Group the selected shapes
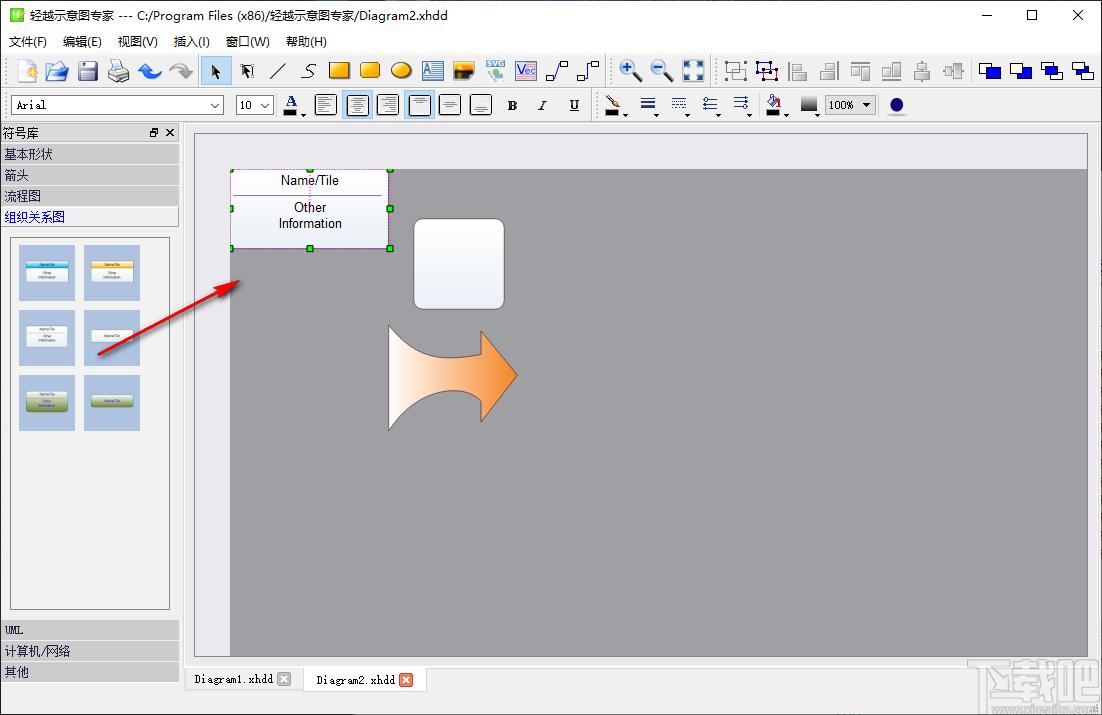The height and width of the screenshot is (715, 1102). 736,71
